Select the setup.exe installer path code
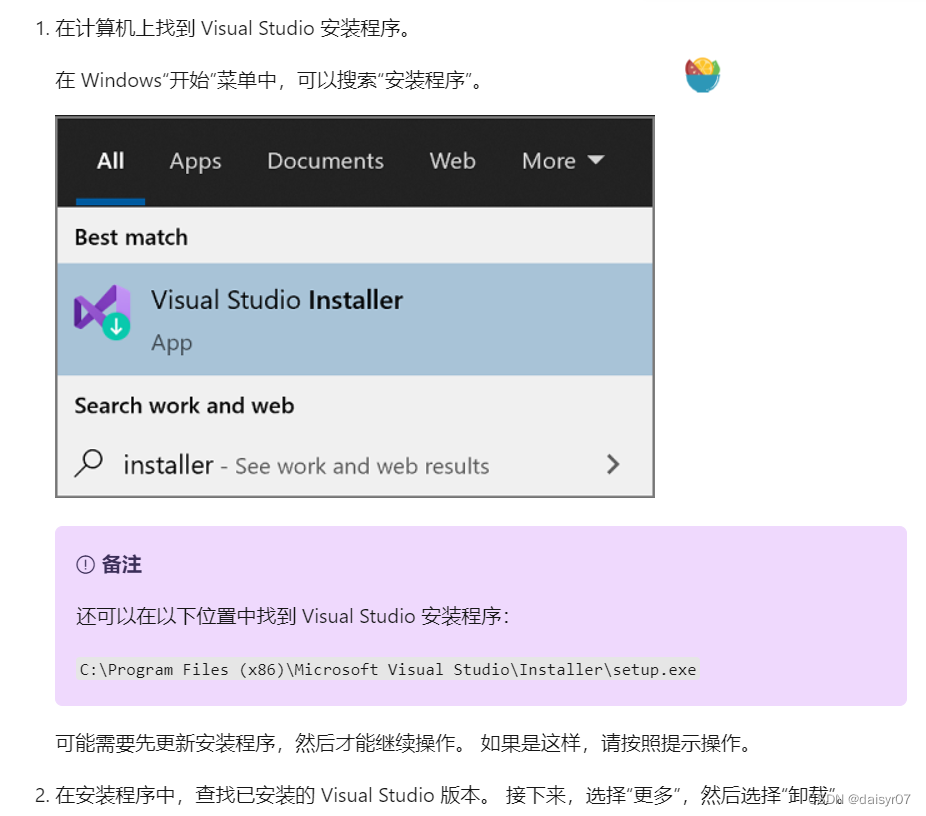926x816 pixels. click(388, 670)
